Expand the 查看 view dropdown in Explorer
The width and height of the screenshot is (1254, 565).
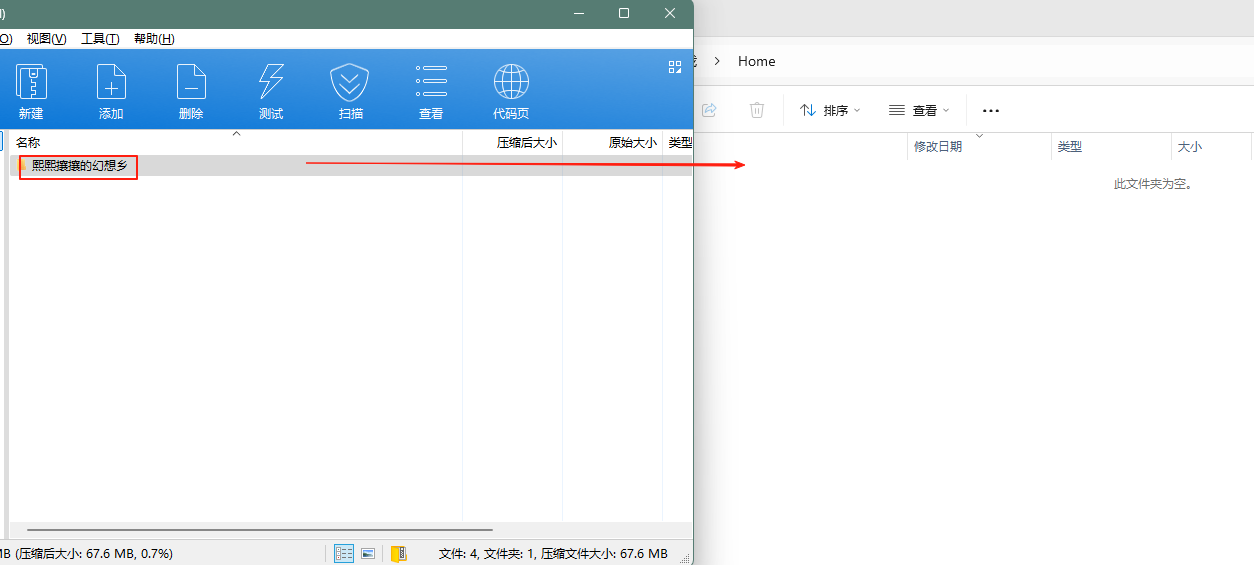point(919,110)
